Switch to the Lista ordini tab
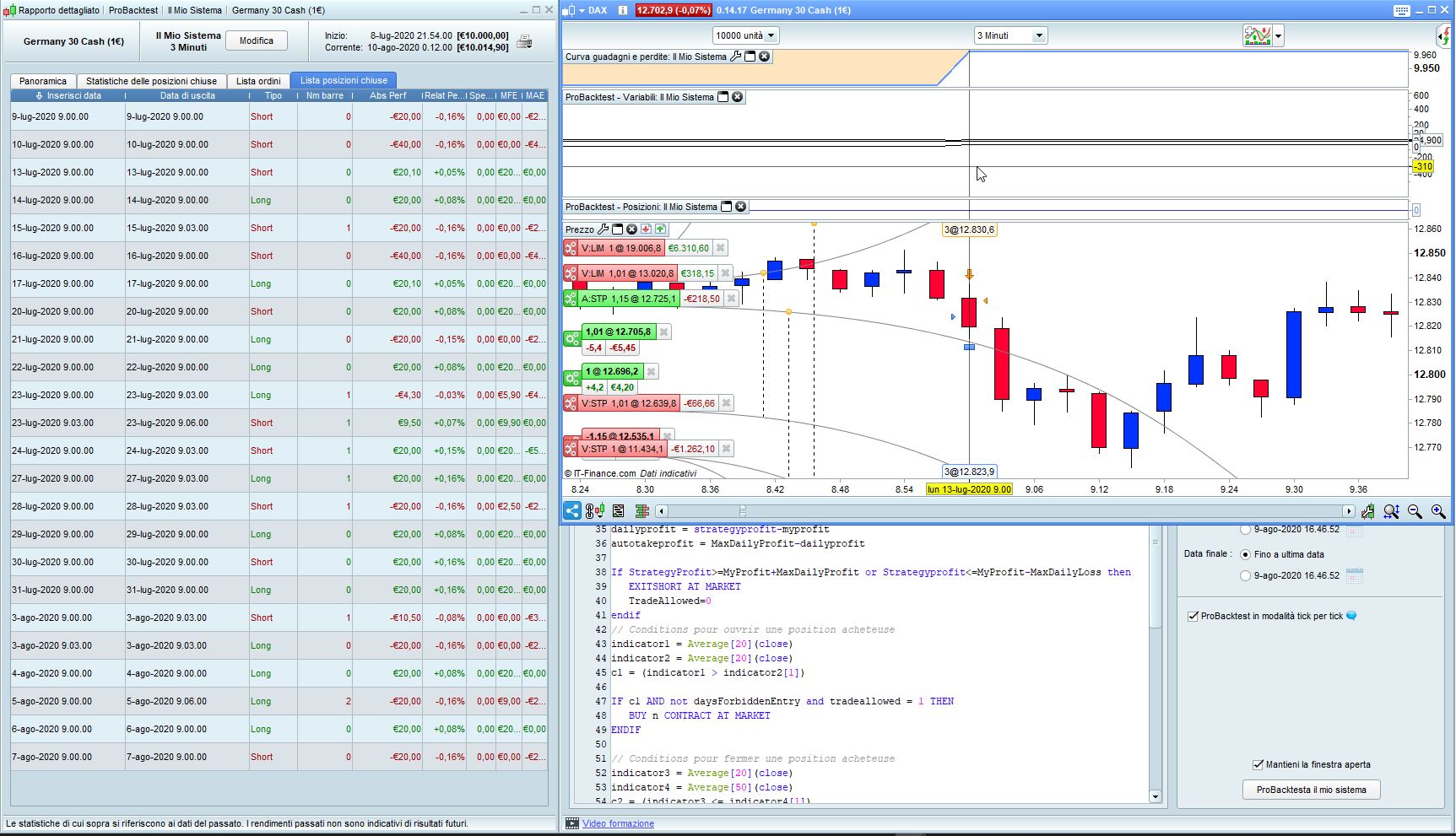The width and height of the screenshot is (1456, 836). [x=258, y=81]
